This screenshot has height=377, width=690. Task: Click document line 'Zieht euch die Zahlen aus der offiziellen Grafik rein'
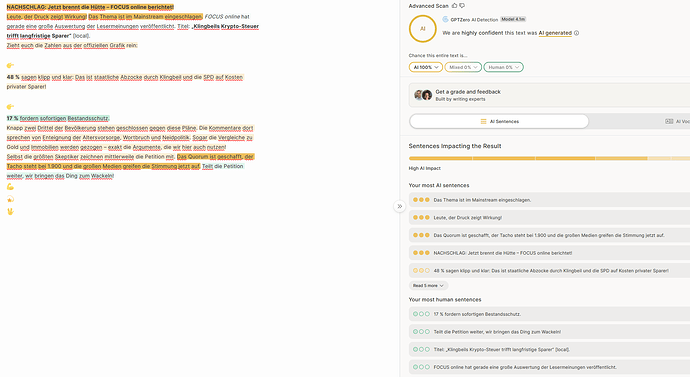pyautogui.click(x=72, y=45)
